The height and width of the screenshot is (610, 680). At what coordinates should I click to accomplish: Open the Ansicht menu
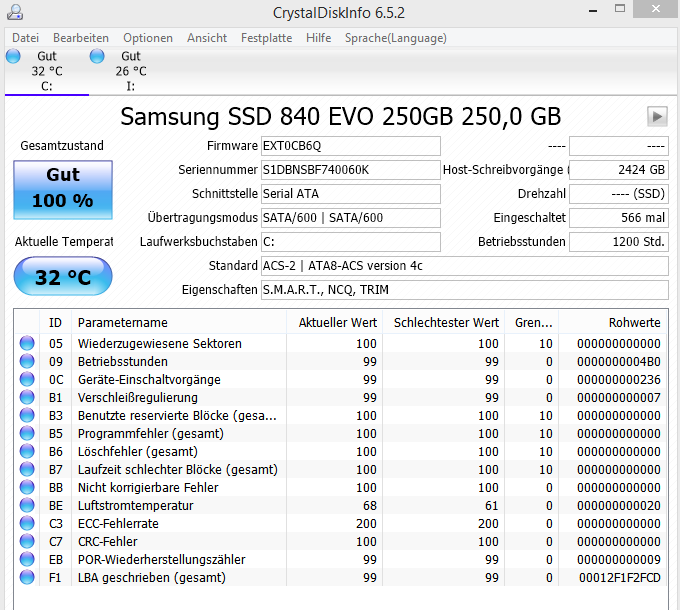[207, 38]
